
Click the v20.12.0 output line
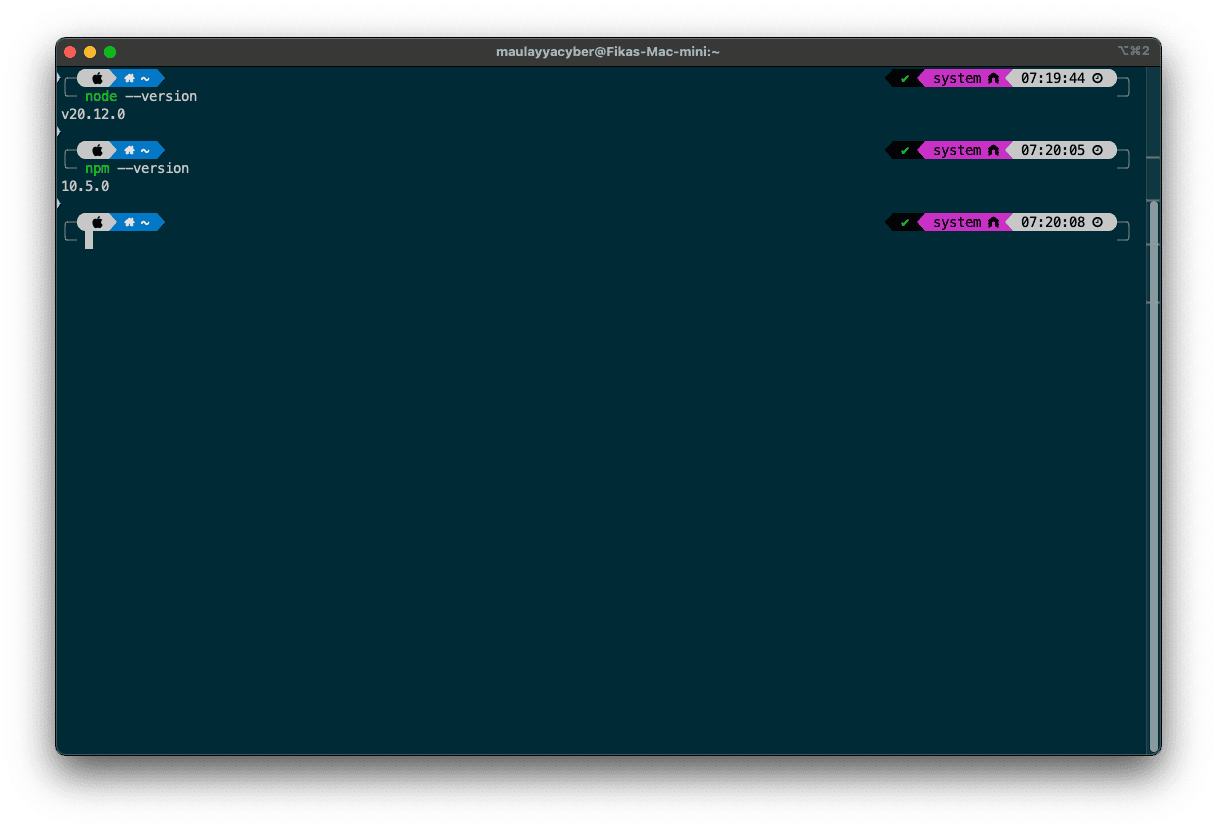[x=93, y=114]
